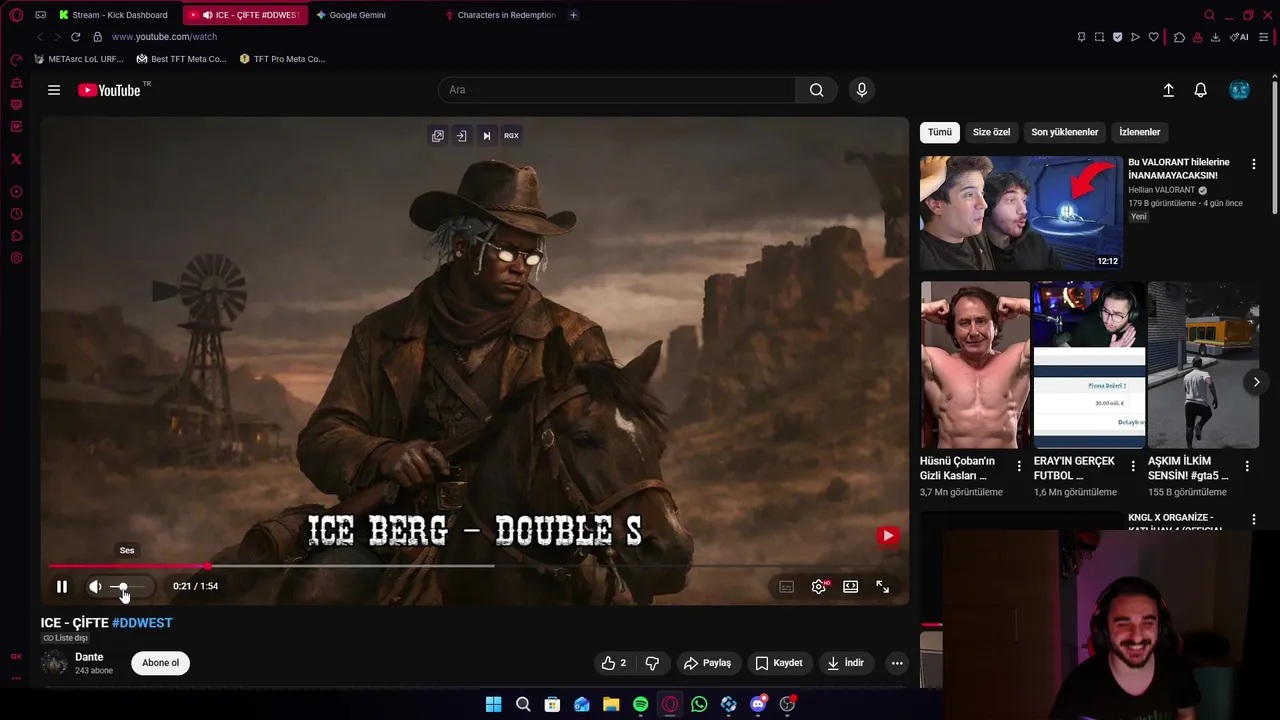
Task: Open the VALORANT hileleri video thumbnail
Action: (1021, 213)
